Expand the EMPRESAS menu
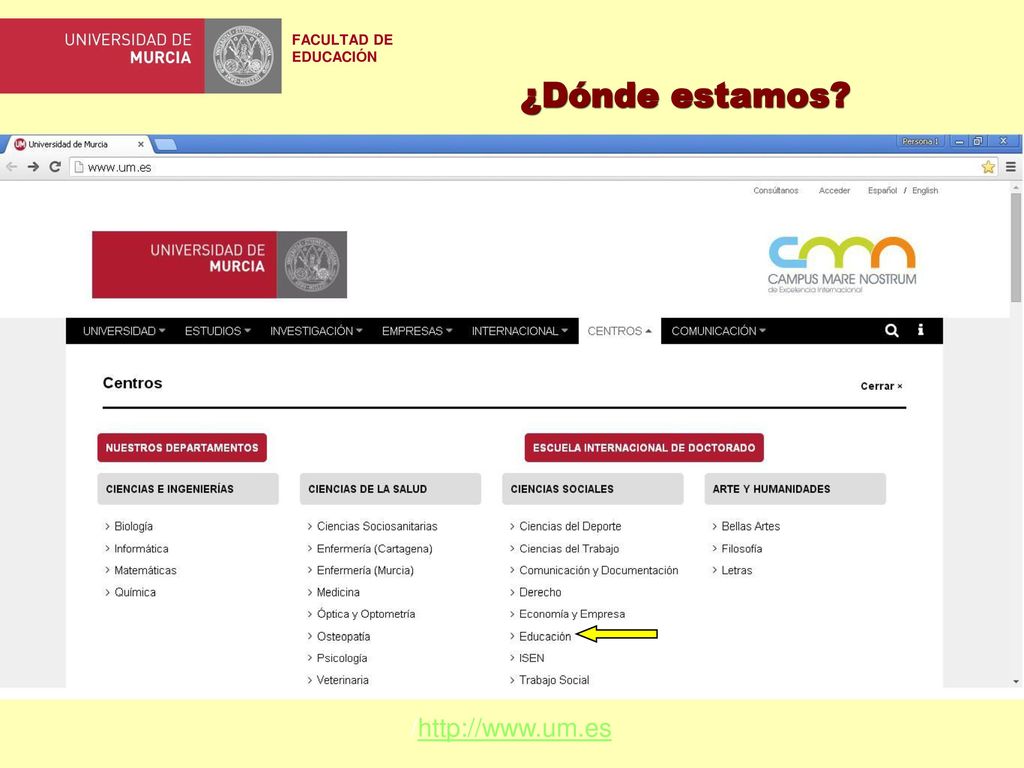 pyautogui.click(x=417, y=331)
